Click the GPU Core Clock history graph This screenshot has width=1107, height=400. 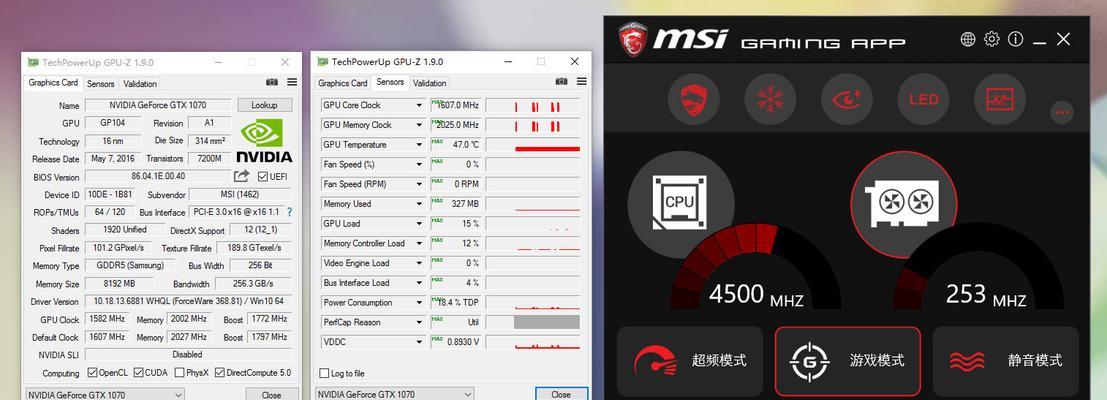click(x=533, y=105)
